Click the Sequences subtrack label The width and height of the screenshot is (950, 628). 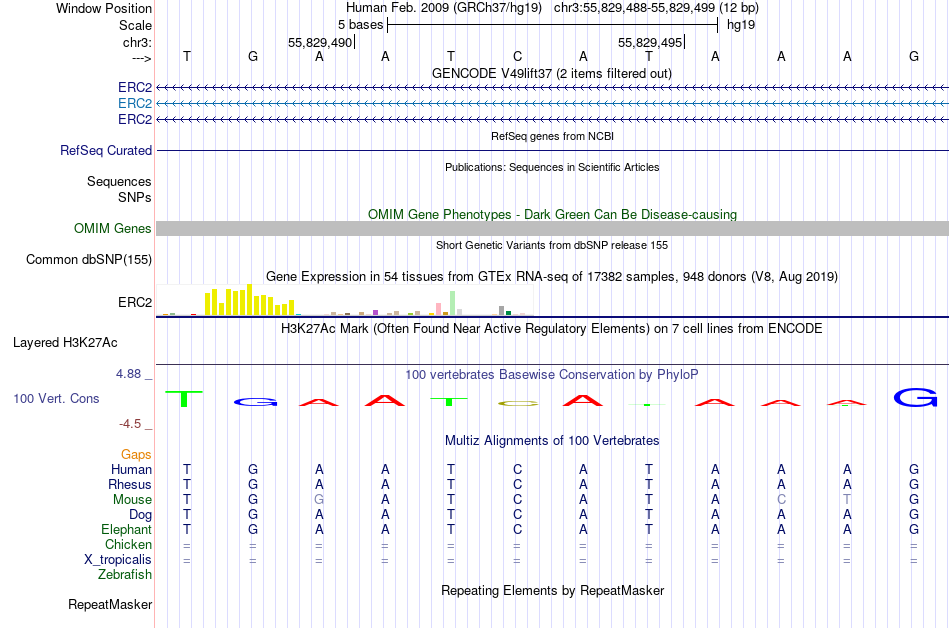pos(119,181)
